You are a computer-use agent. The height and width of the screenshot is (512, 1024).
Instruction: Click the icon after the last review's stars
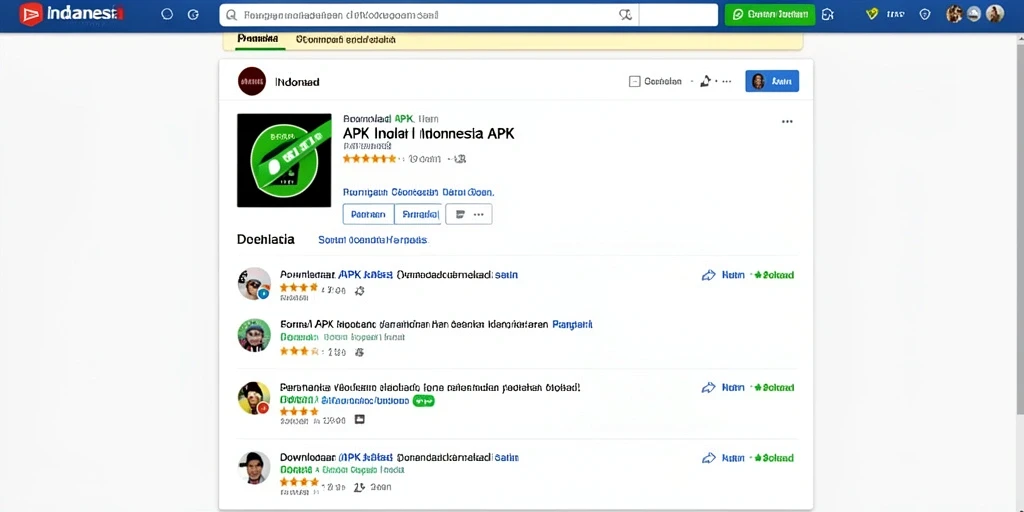point(359,487)
